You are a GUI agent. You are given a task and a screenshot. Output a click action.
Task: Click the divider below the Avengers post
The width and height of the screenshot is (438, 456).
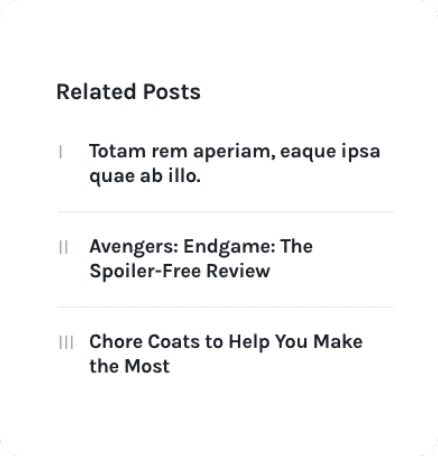coord(225,307)
